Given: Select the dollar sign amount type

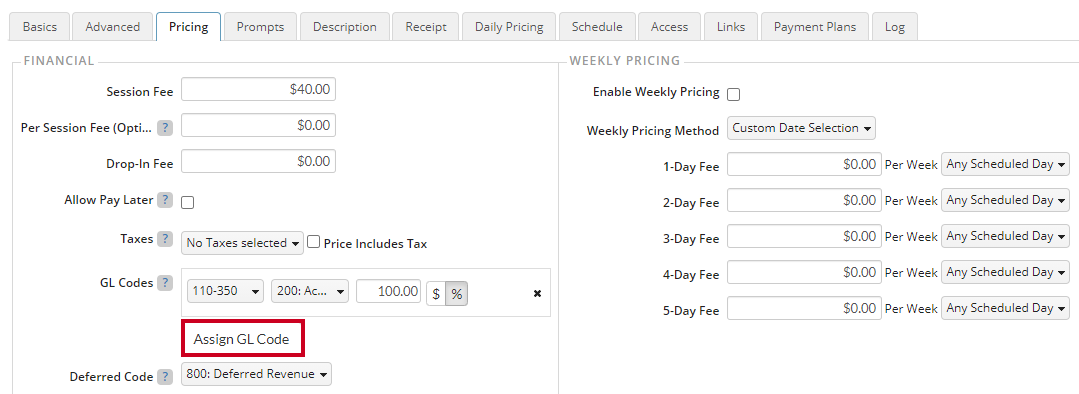Looking at the screenshot, I should pyautogui.click(x=436, y=294).
